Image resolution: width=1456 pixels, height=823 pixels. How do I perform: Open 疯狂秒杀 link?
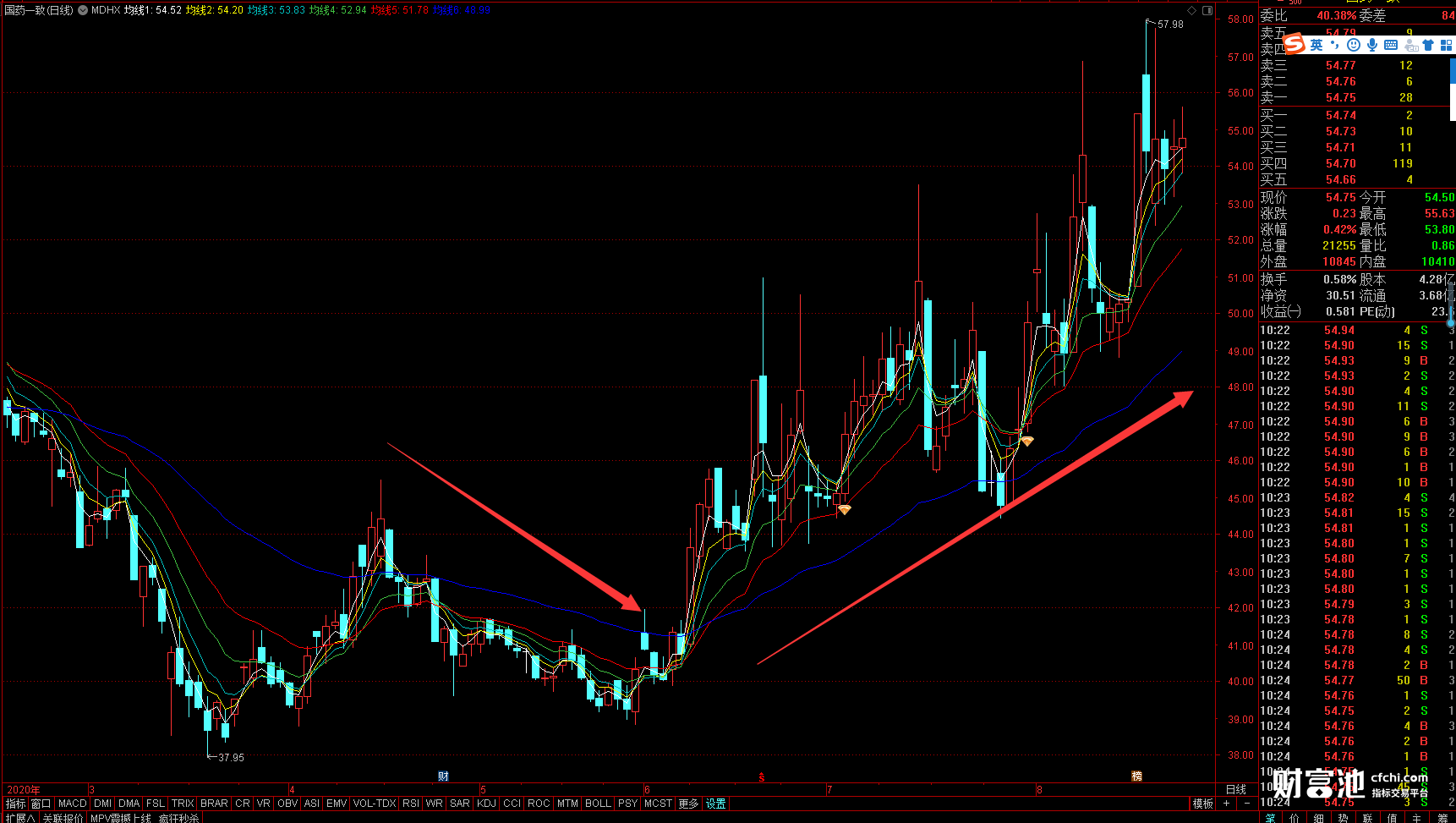coord(179,818)
